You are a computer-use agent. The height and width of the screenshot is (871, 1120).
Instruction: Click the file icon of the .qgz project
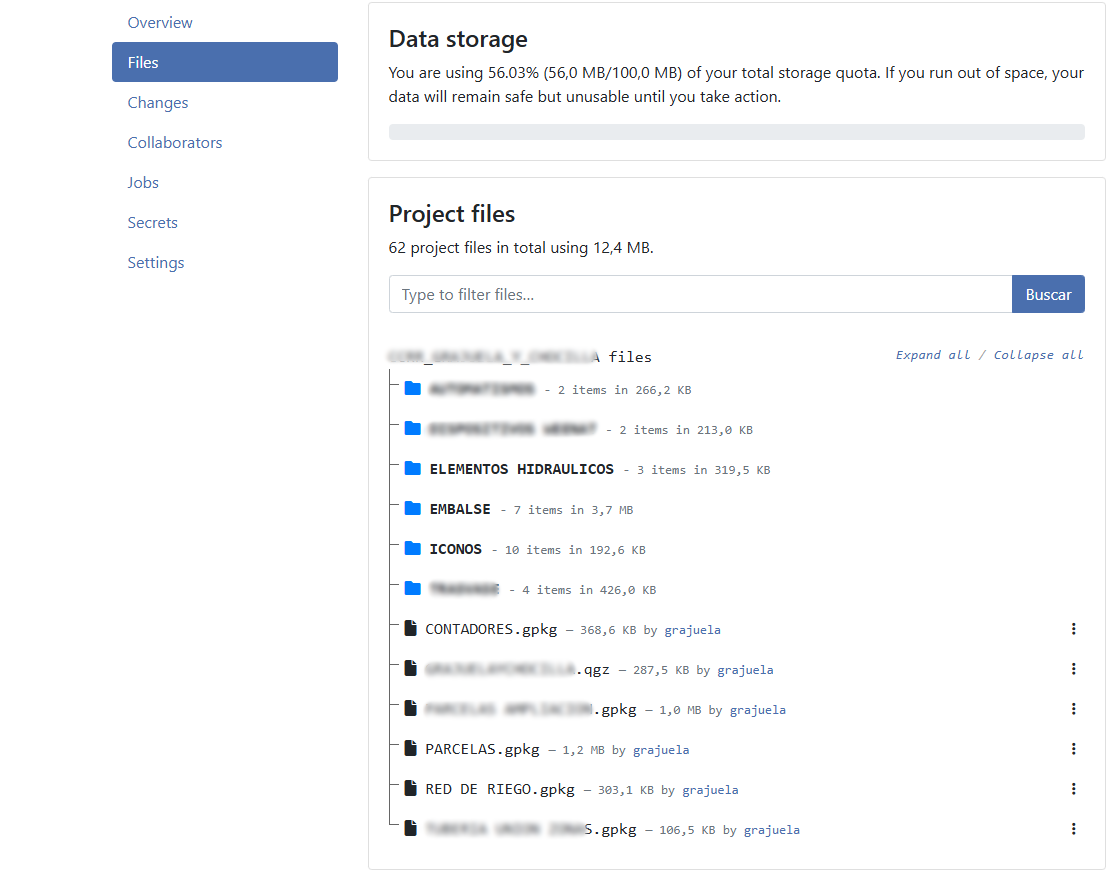click(x=410, y=668)
